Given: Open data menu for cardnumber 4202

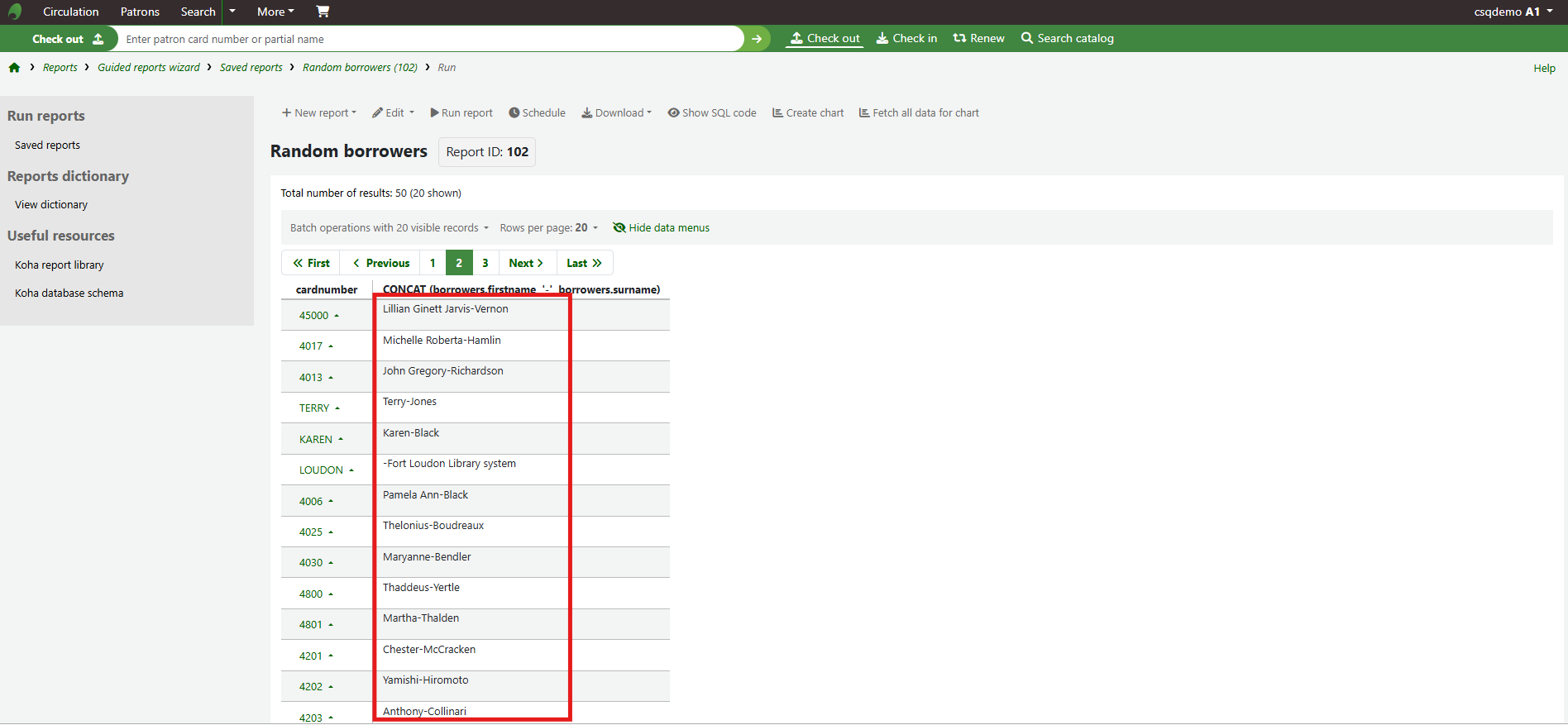Looking at the screenshot, I should click(316, 687).
